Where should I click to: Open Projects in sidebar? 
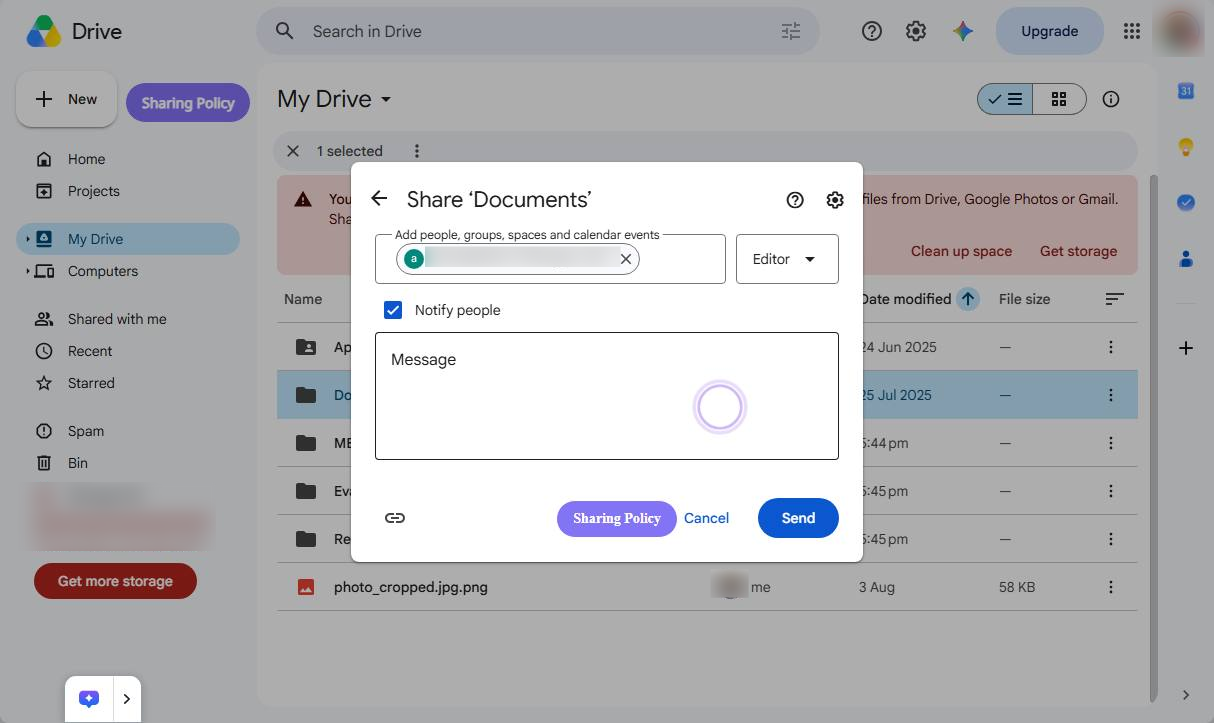coord(94,191)
